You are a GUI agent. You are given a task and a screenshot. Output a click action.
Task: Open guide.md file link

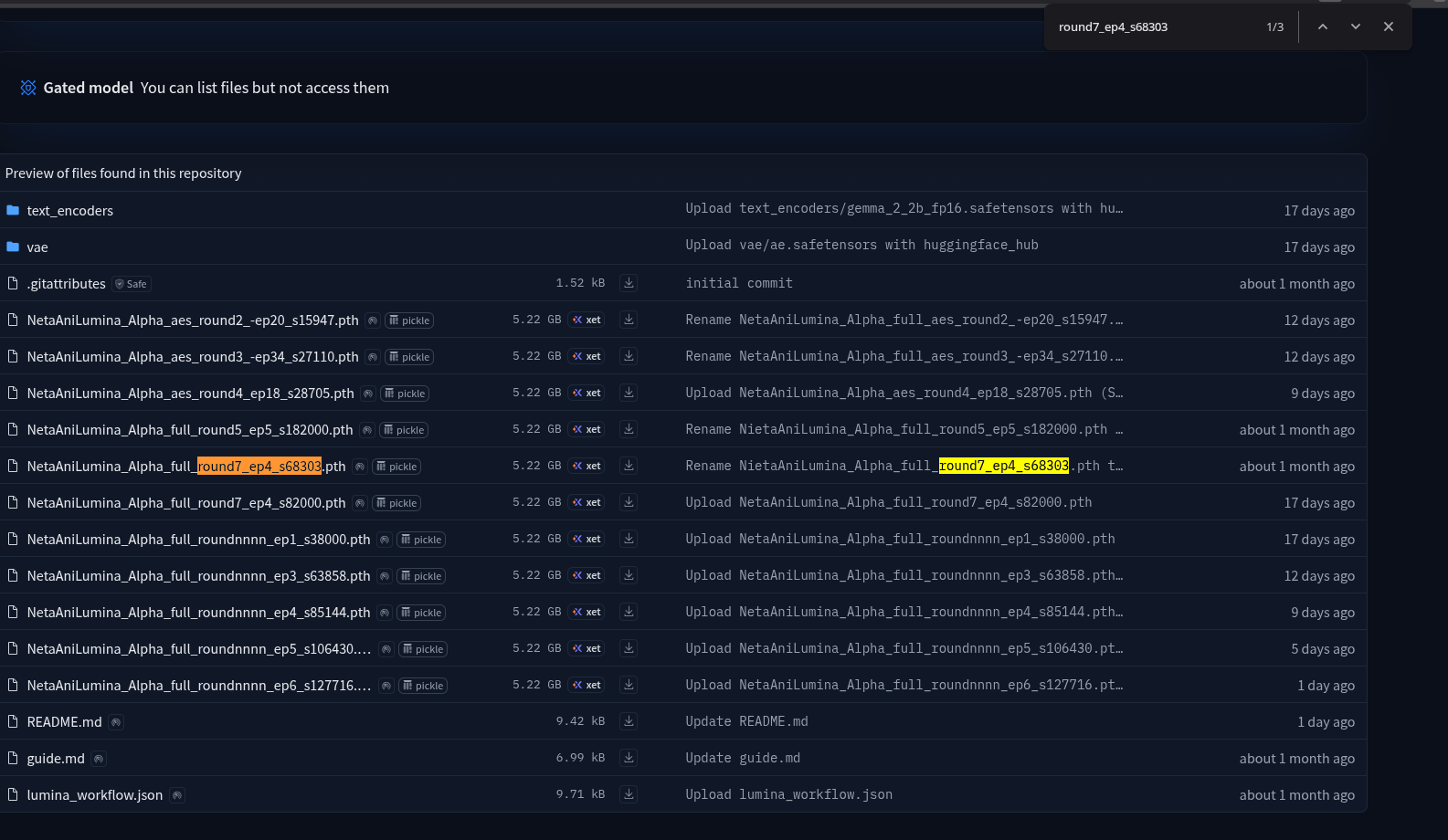(56, 759)
